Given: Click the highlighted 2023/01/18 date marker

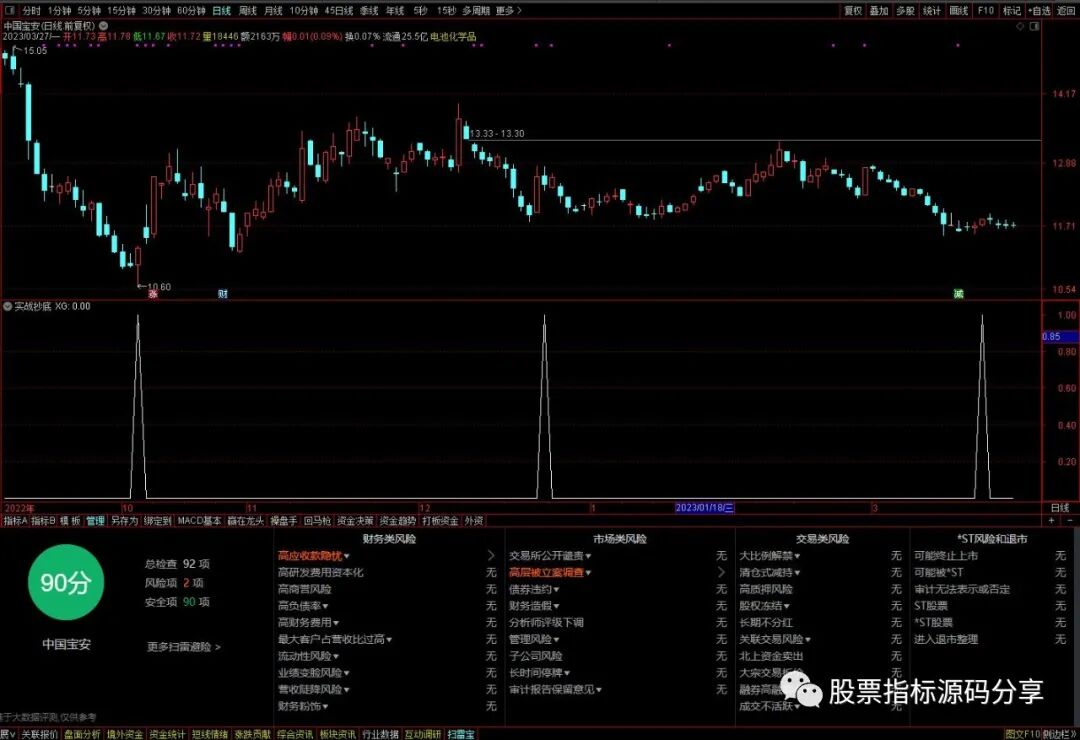Looking at the screenshot, I should (x=704, y=508).
